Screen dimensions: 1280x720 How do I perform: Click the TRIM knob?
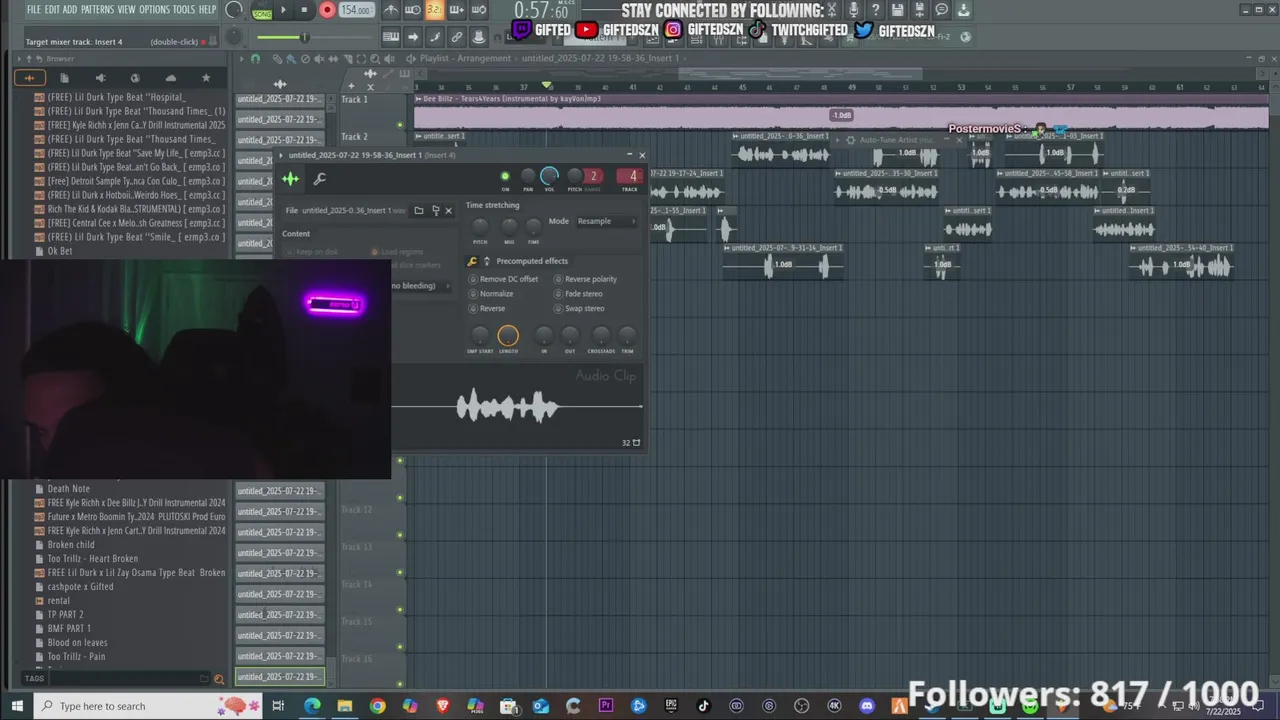point(627,335)
